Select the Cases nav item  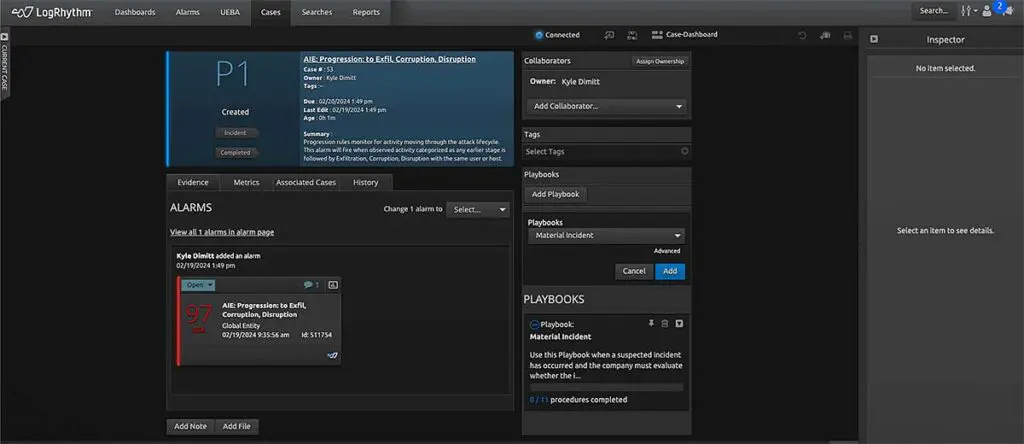270,12
